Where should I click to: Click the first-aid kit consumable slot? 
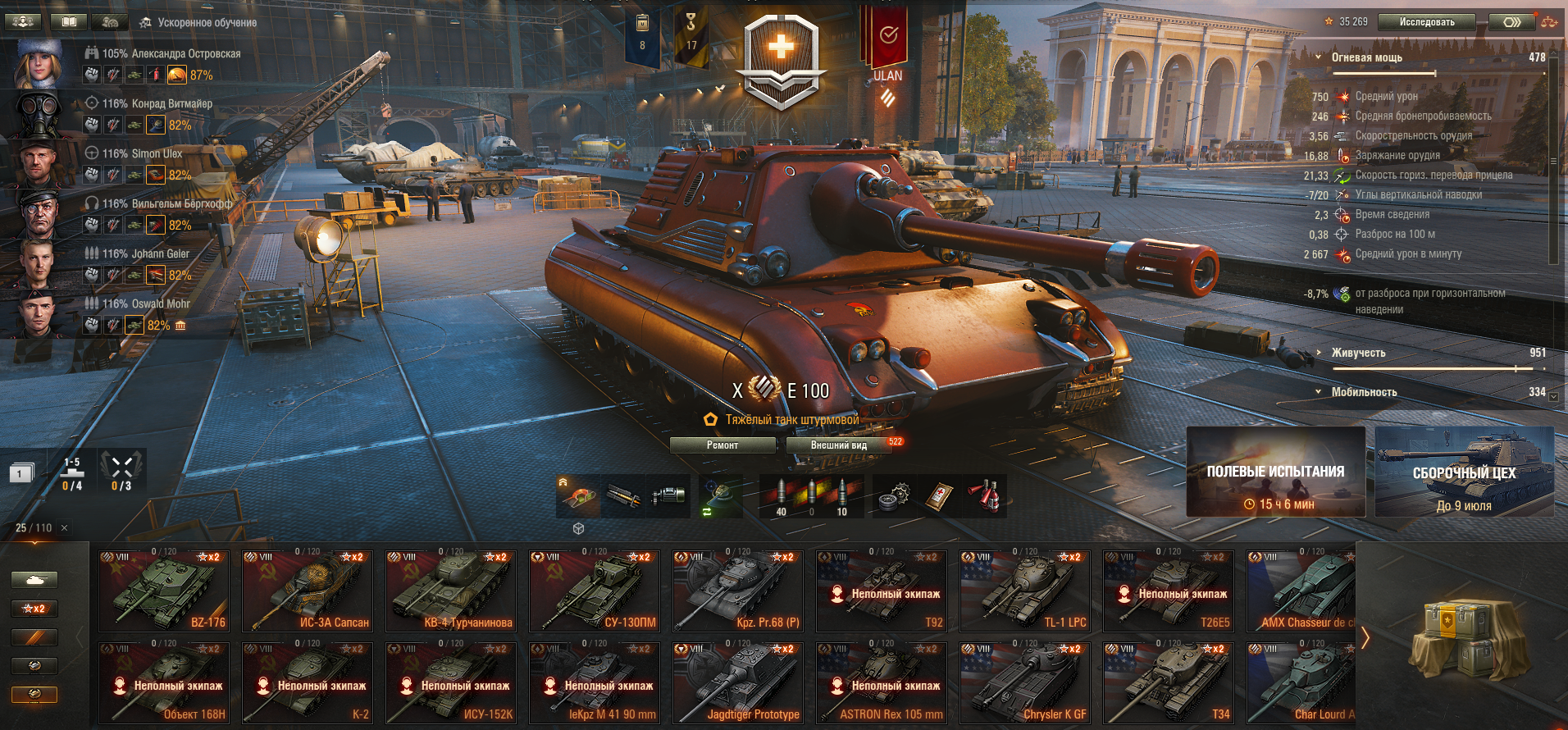(938, 495)
